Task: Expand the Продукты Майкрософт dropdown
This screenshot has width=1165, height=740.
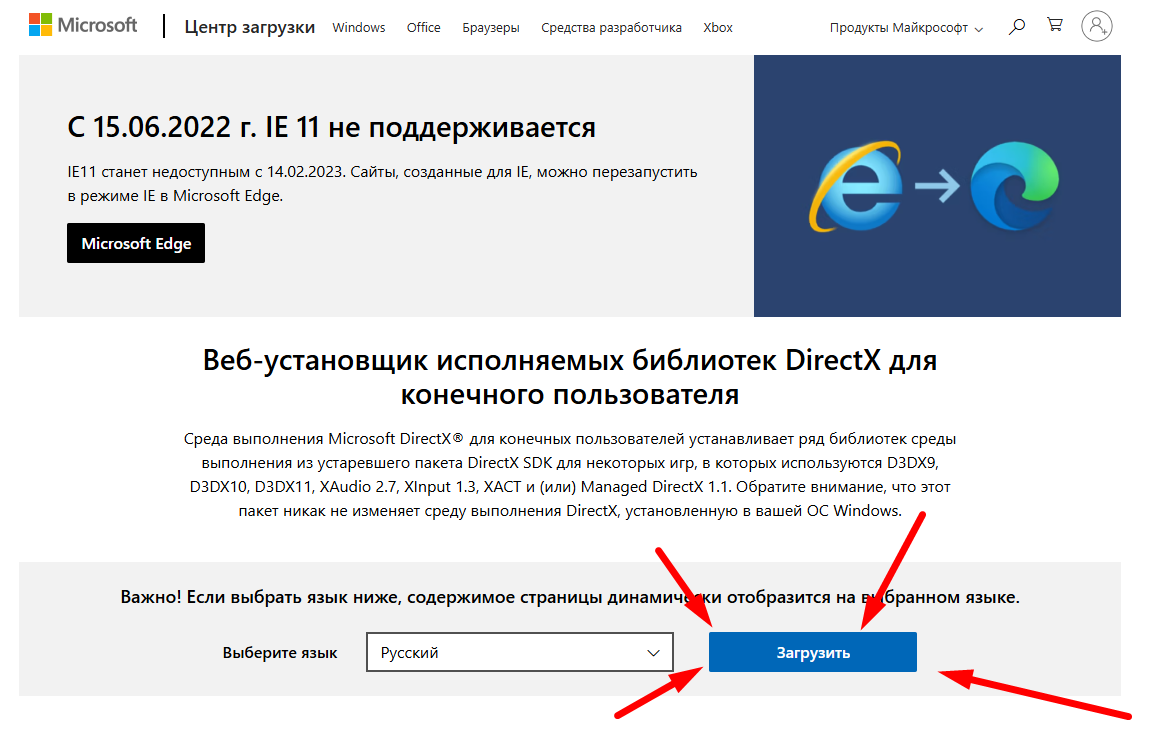Action: (x=906, y=28)
